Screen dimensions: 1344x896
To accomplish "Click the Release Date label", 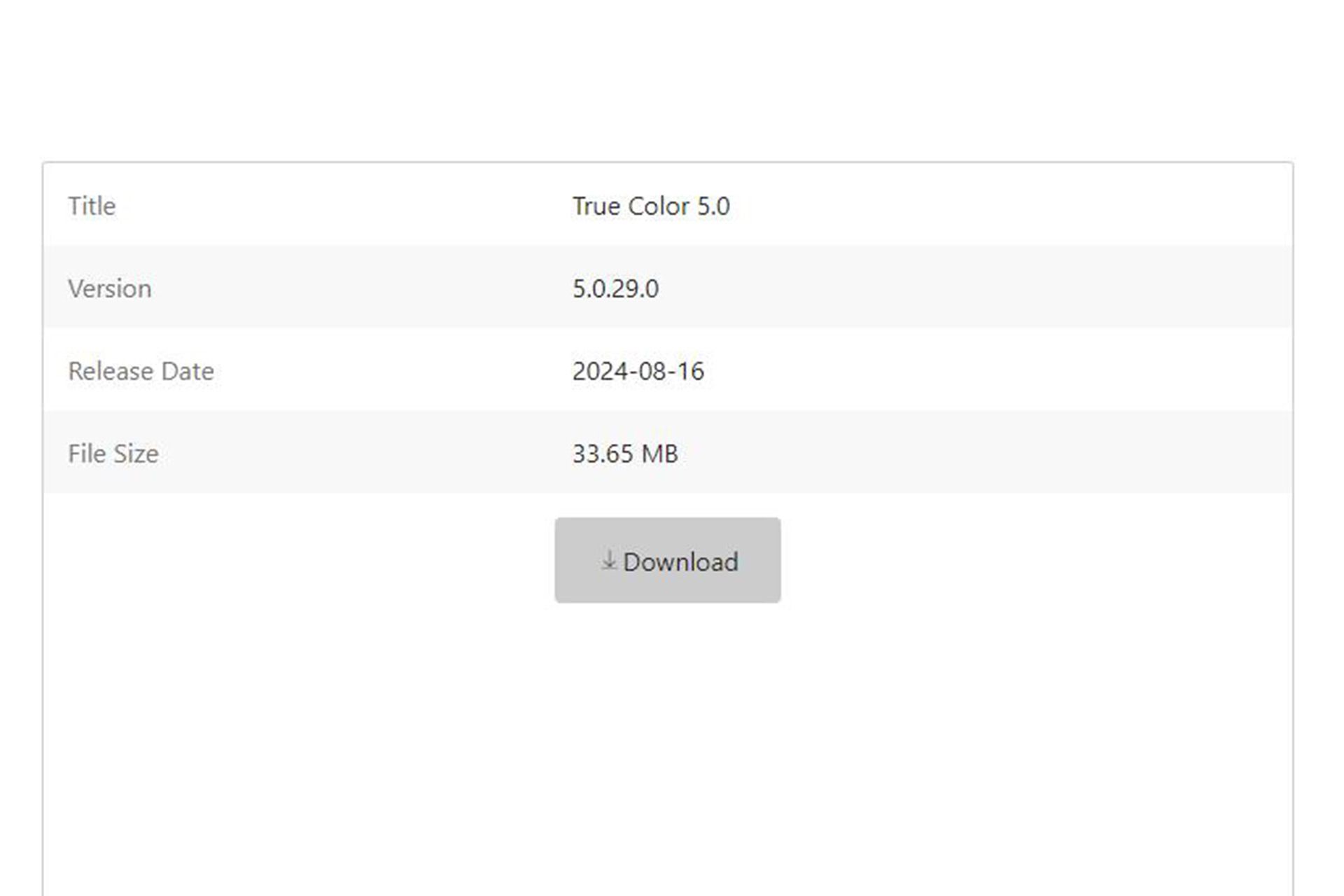I will coord(141,372).
